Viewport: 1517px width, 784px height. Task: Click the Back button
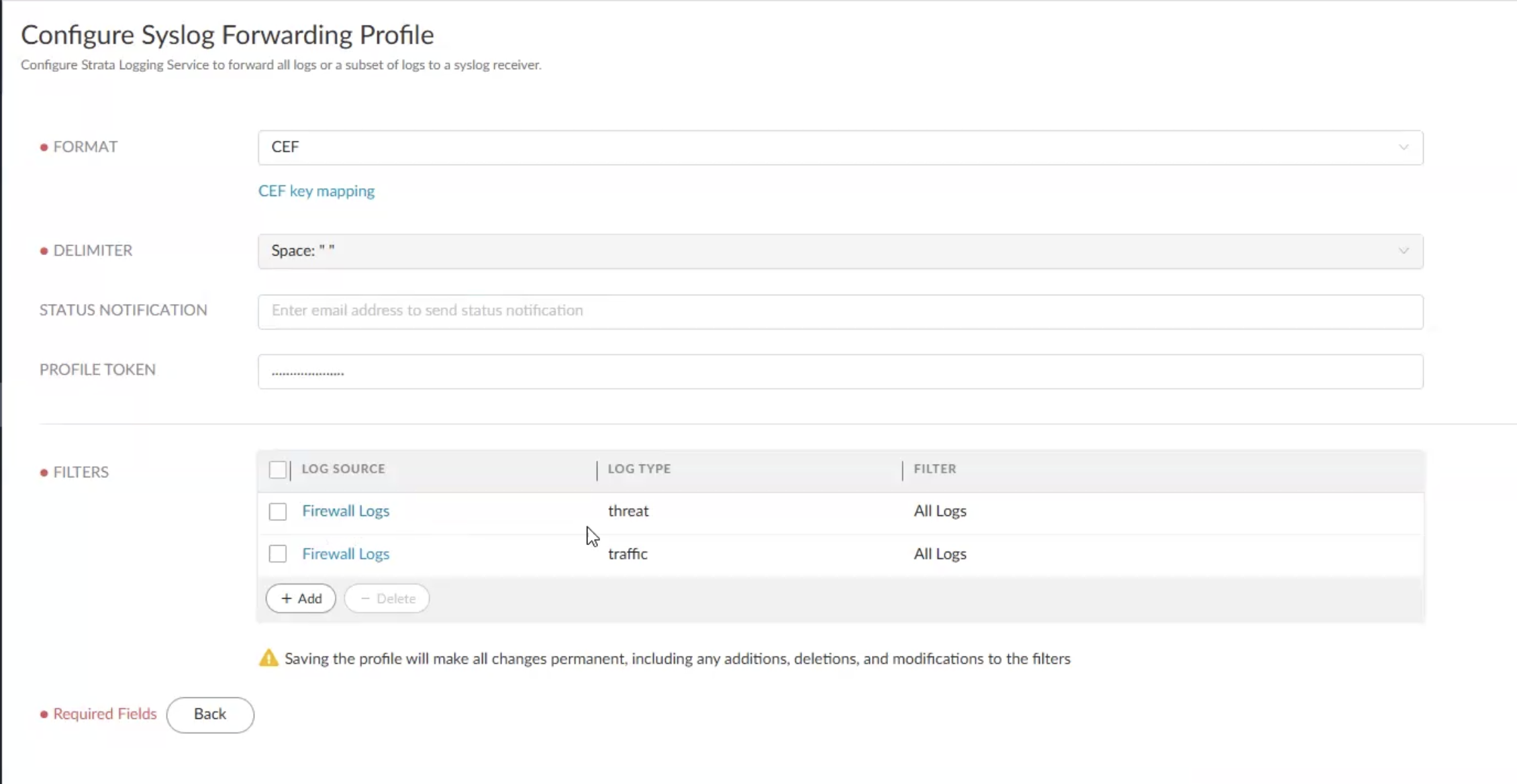click(210, 714)
